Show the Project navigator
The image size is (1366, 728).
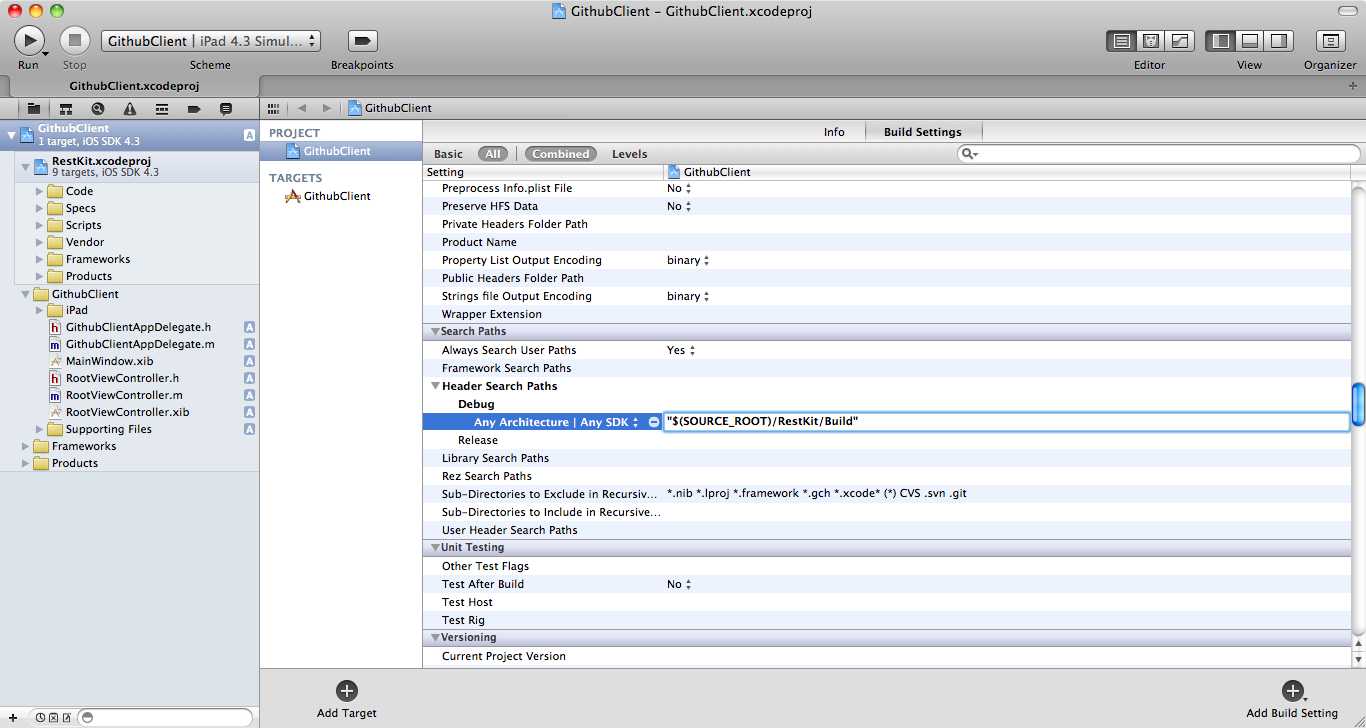[34, 108]
